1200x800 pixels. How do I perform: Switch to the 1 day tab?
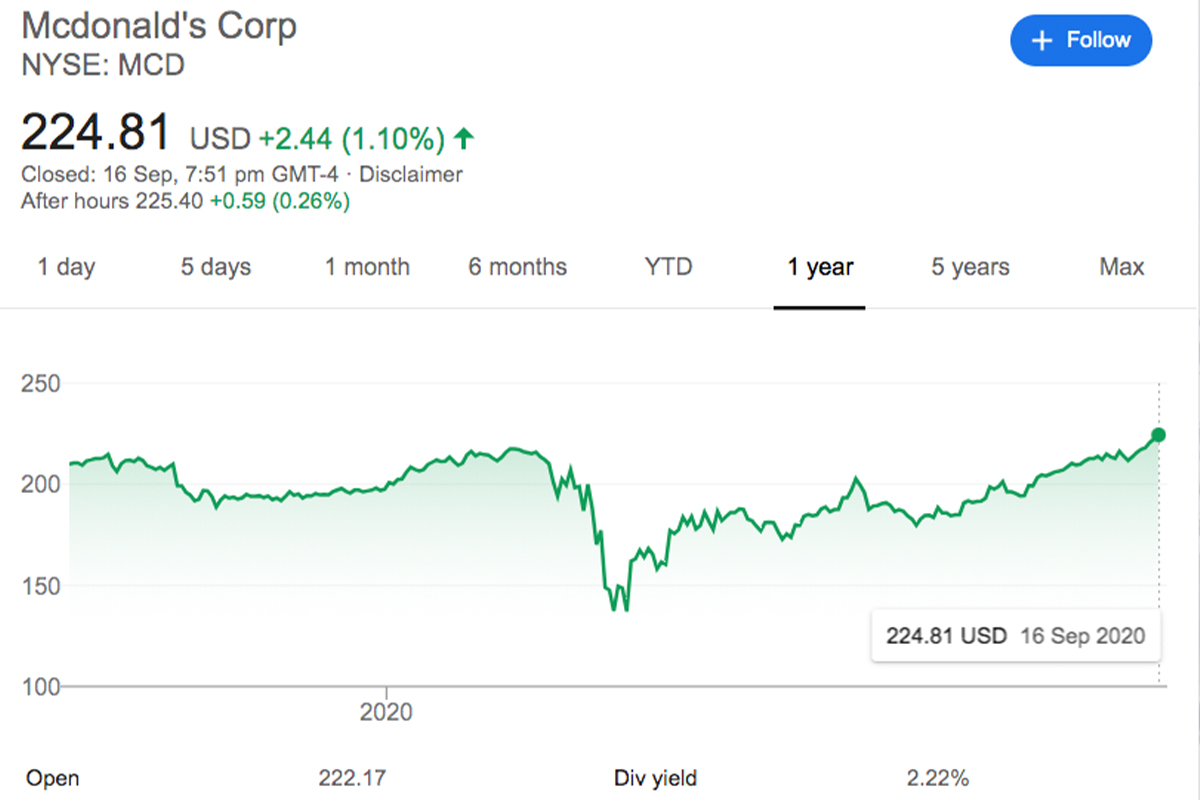coord(66,267)
